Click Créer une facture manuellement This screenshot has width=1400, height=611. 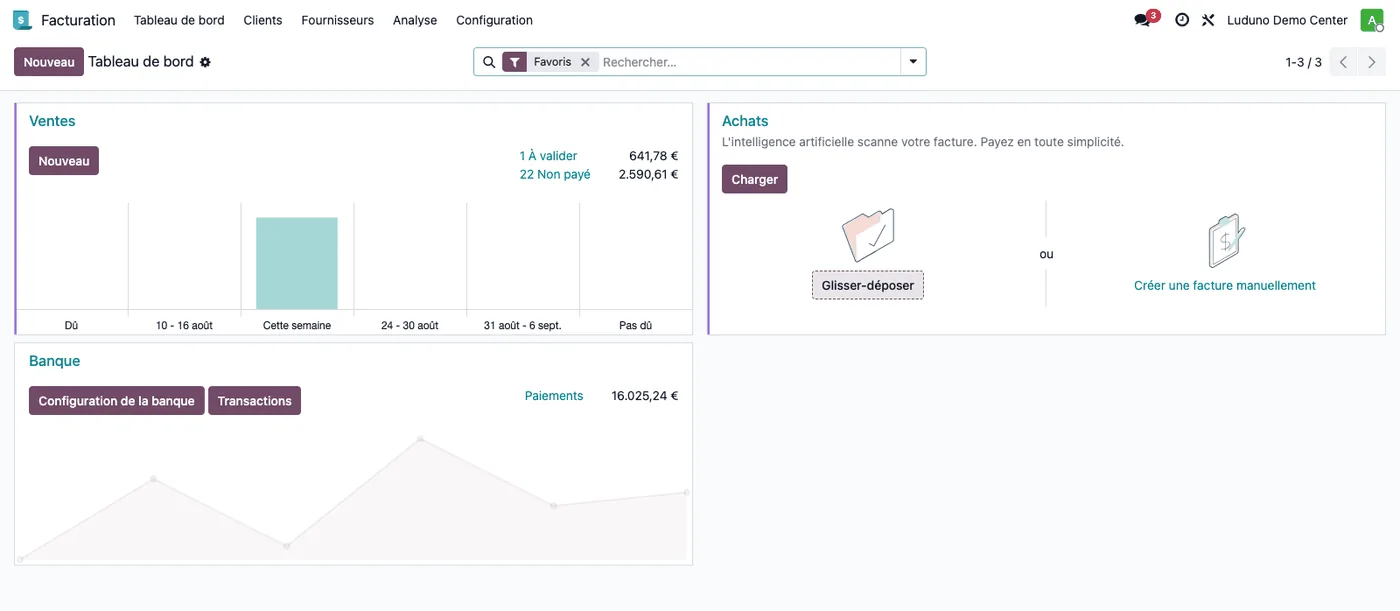point(1225,286)
